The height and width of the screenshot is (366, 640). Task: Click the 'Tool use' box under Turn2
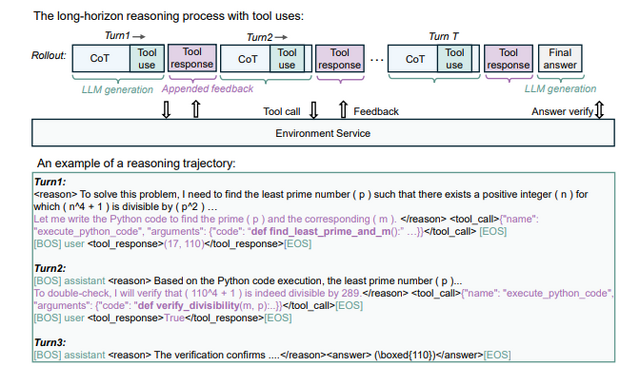click(x=287, y=59)
